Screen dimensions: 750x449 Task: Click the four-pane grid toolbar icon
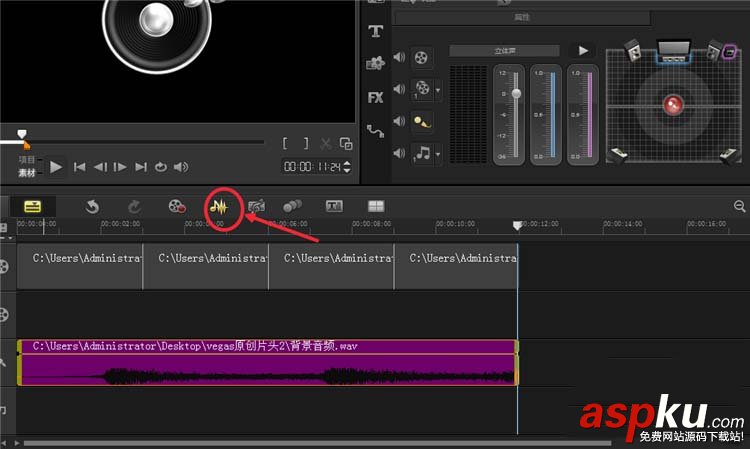[x=376, y=206]
